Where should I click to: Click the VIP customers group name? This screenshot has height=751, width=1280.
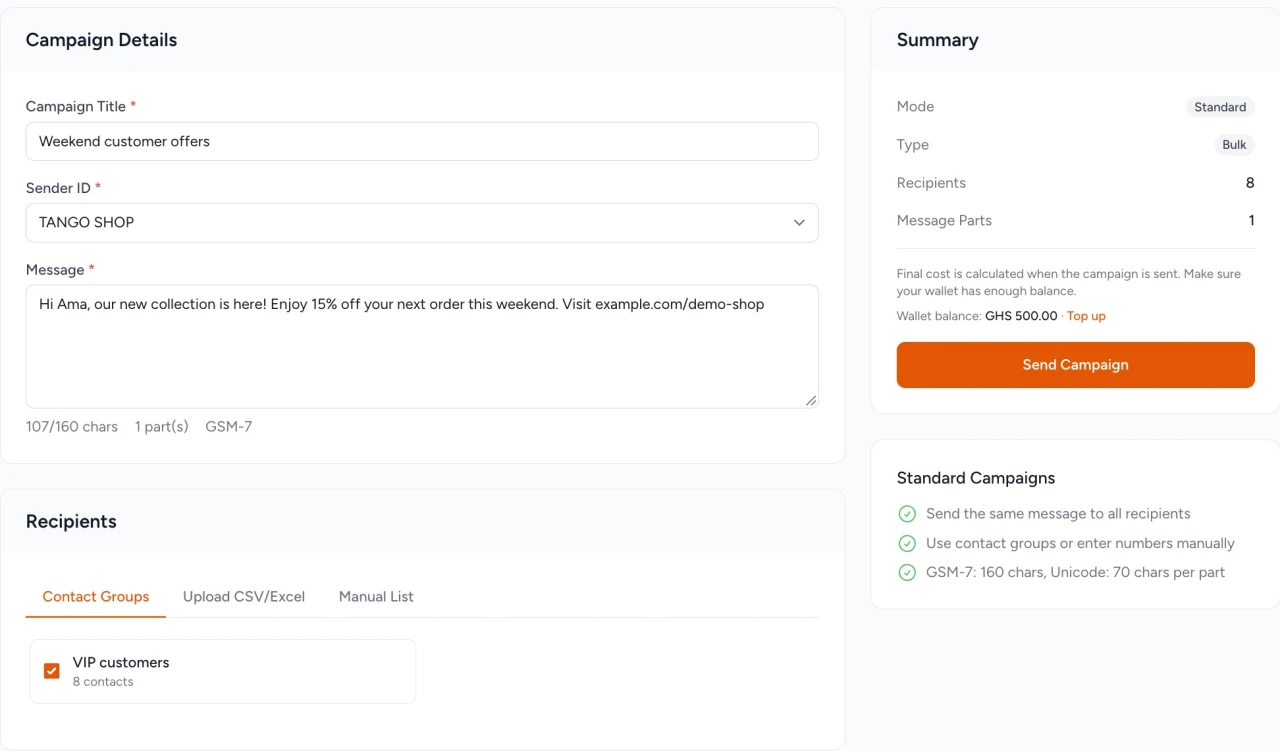(121, 662)
